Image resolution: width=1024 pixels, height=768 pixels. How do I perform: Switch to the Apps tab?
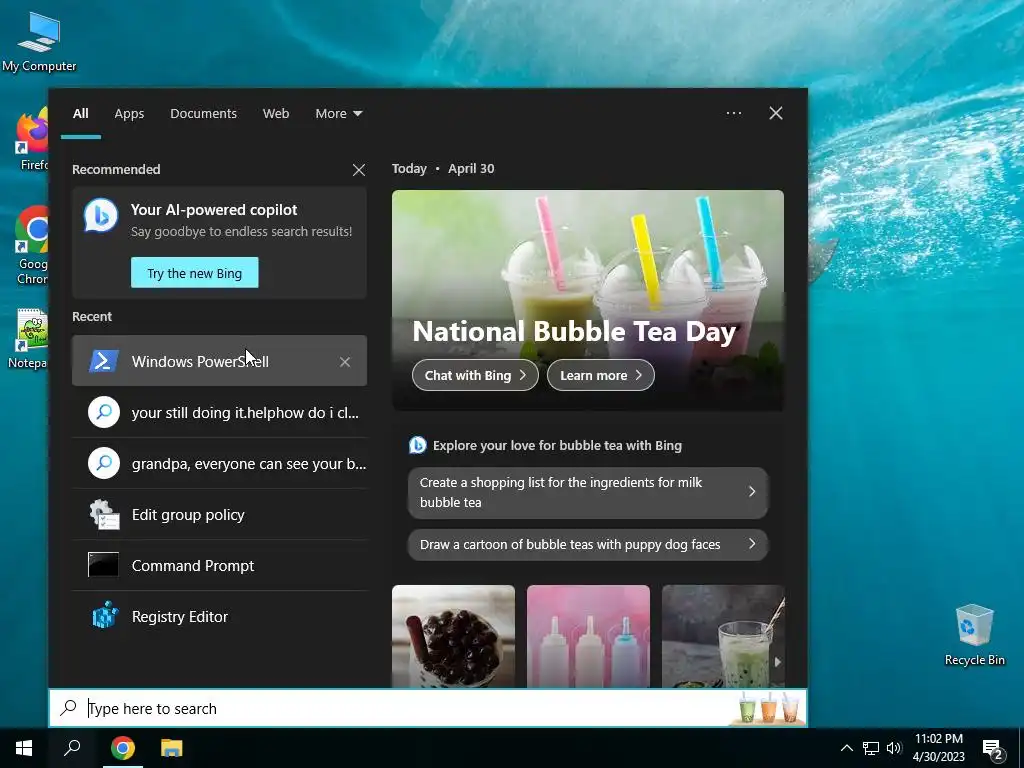click(x=129, y=113)
